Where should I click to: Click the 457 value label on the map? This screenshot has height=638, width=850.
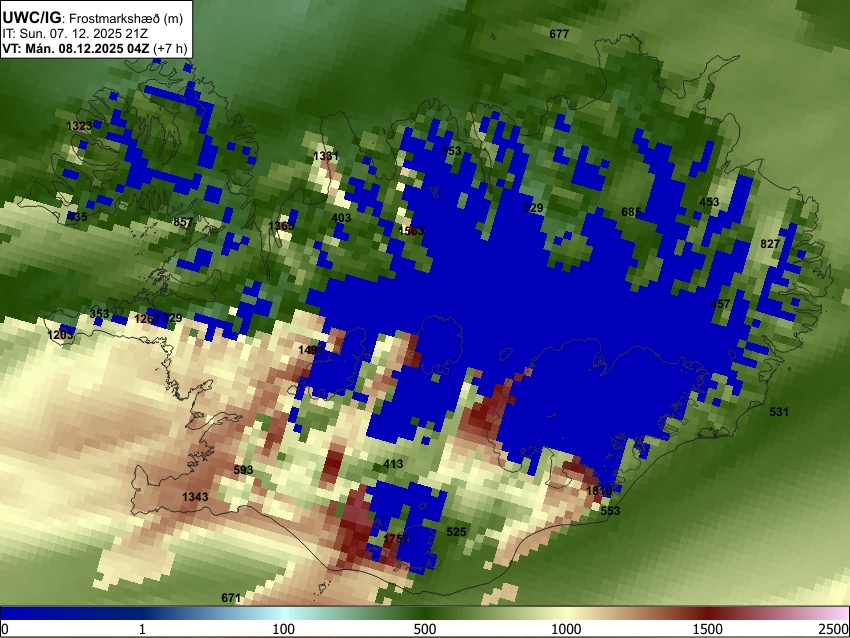[x=720, y=304]
